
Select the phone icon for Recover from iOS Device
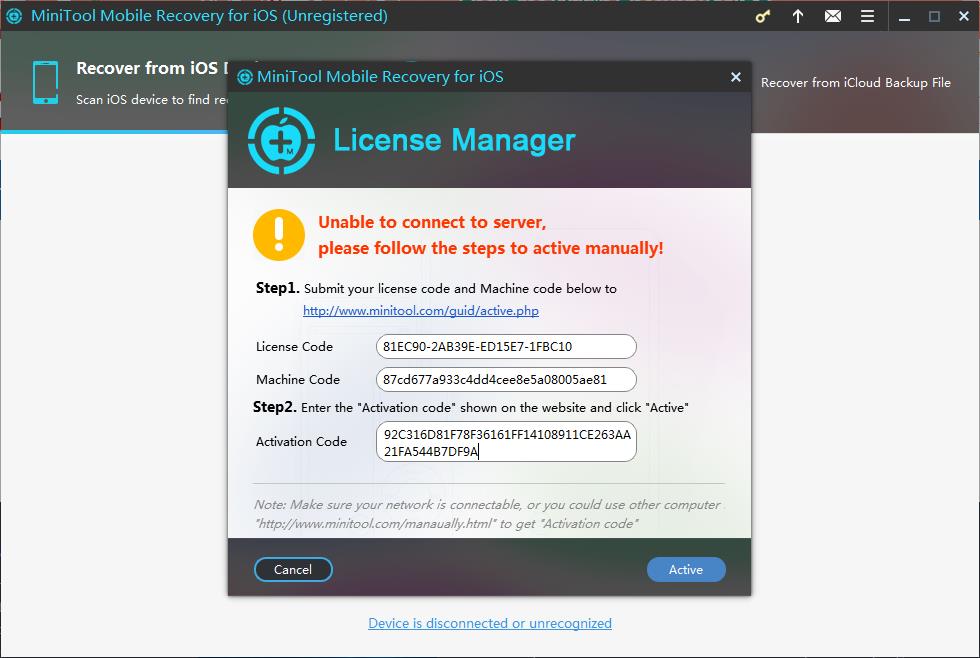click(46, 82)
